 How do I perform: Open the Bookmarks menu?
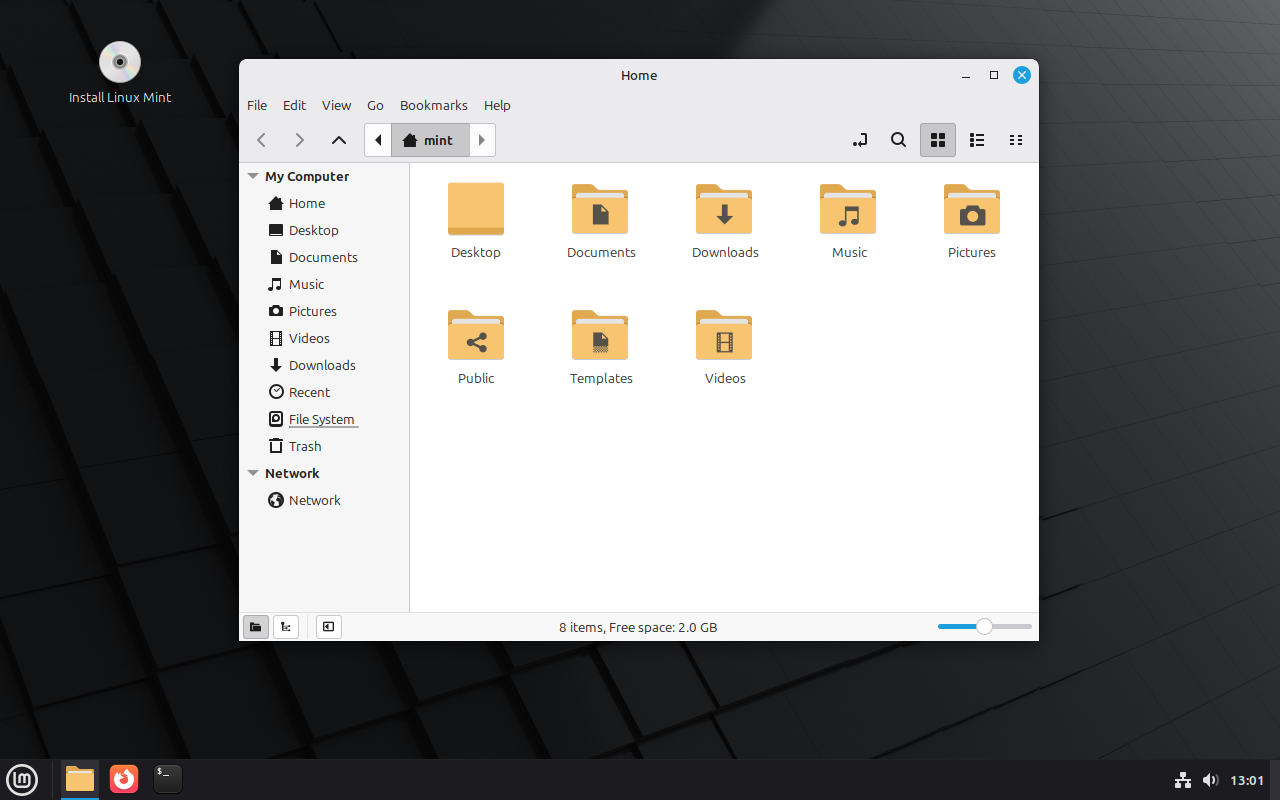433,105
